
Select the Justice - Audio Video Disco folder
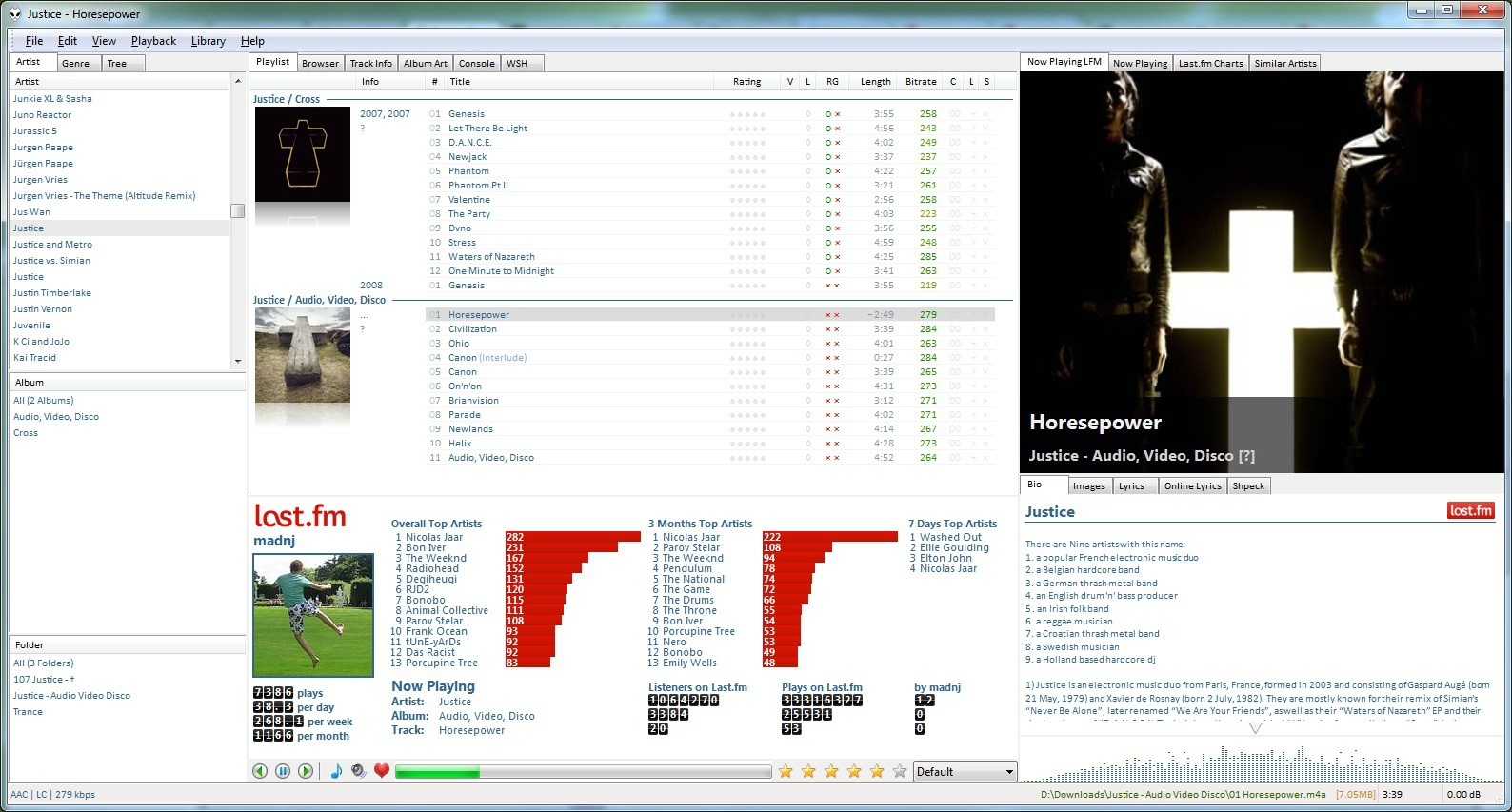pyautogui.click(x=71, y=696)
